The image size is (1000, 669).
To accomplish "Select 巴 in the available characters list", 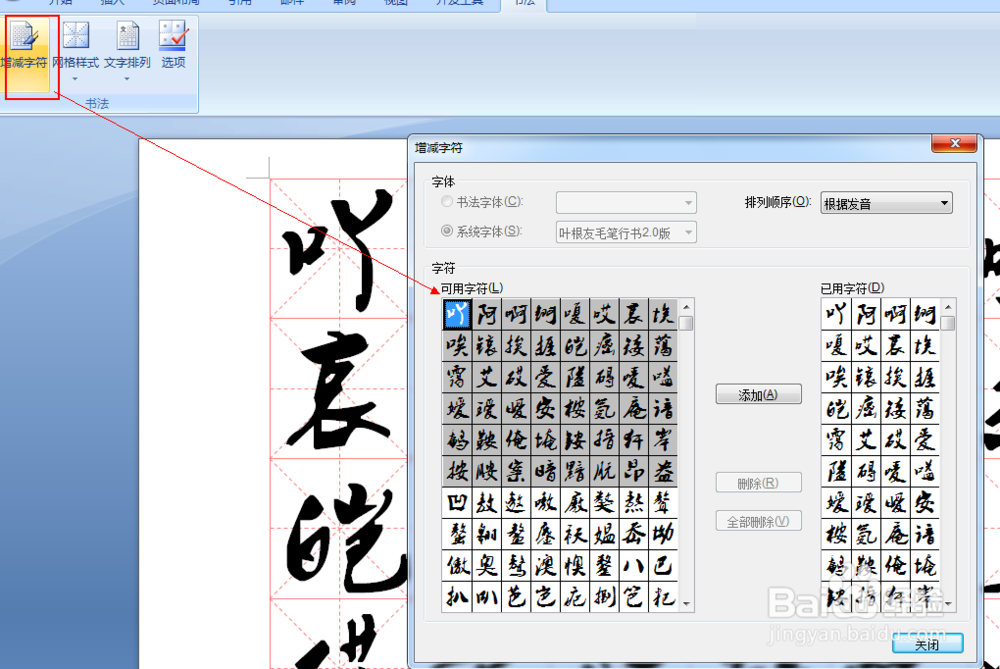I will [x=663, y=565].
